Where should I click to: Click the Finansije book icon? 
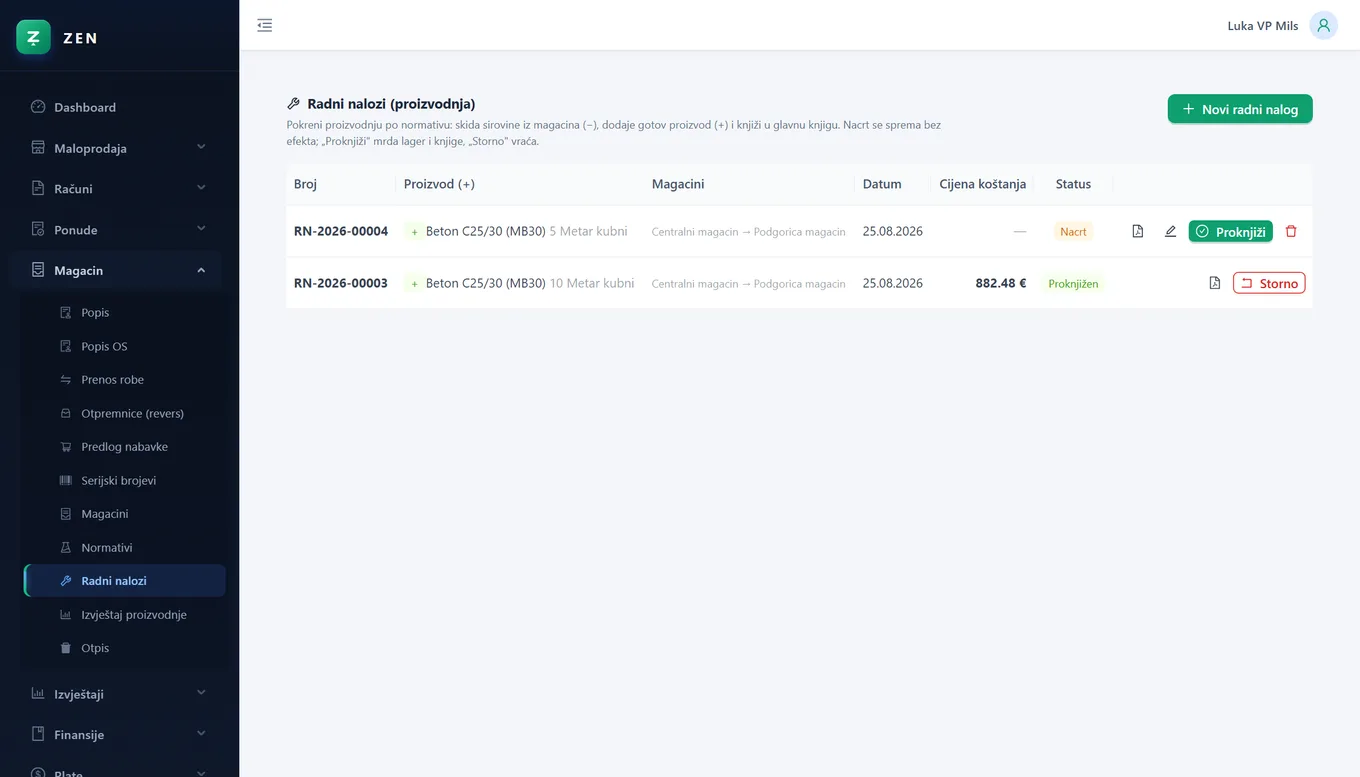tap(38, 734)
